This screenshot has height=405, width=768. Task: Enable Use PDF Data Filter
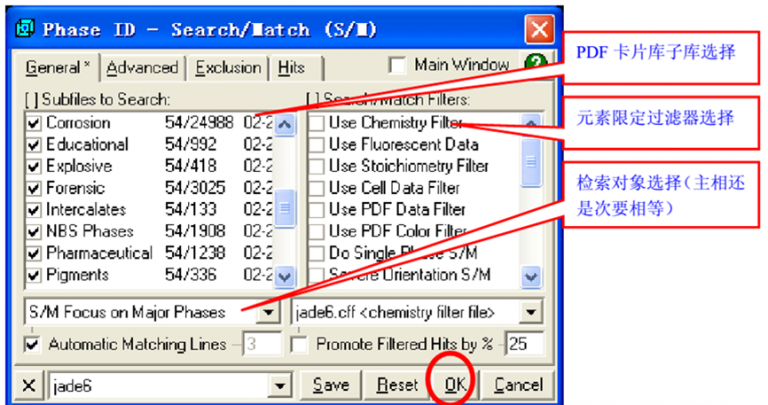tap(316, 210)
